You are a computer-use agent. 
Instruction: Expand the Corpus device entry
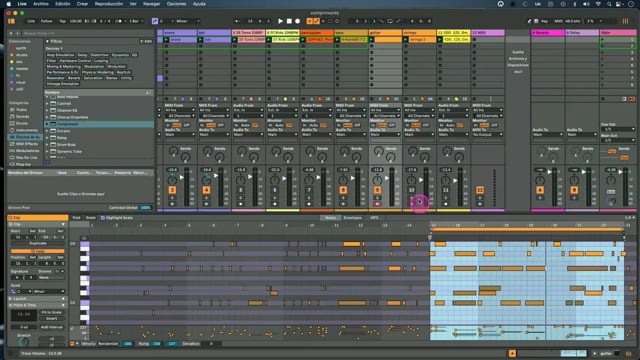[x=47, y=131]
